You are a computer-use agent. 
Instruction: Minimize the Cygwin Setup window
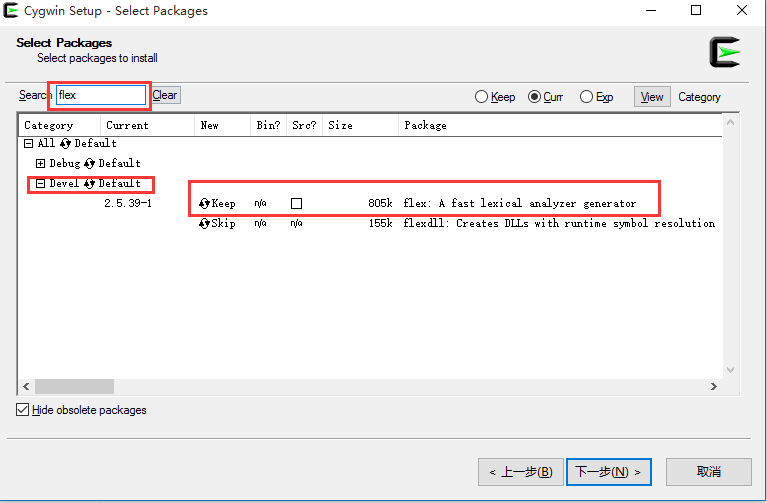(x=651, y=10)
